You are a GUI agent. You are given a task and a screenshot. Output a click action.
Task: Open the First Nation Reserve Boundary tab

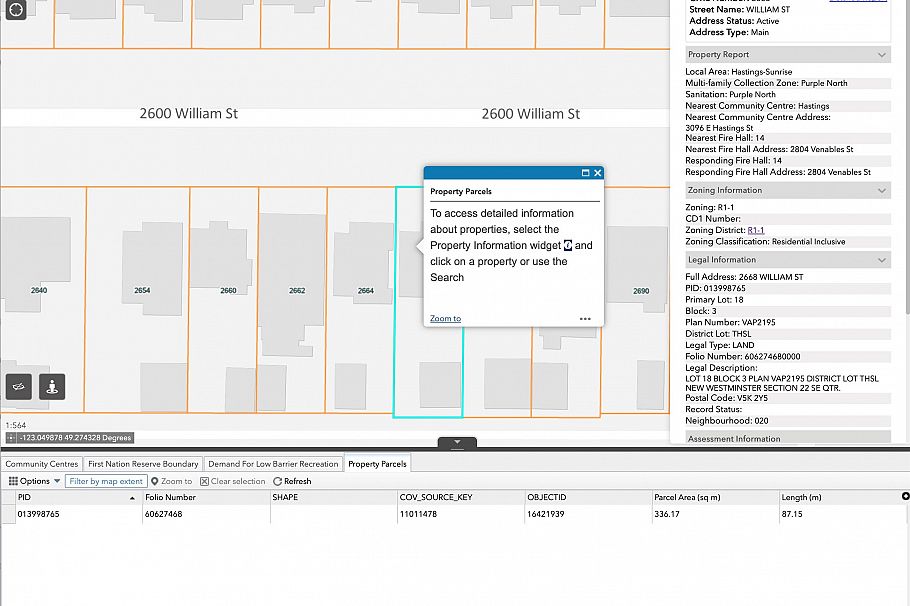(143, 464)
